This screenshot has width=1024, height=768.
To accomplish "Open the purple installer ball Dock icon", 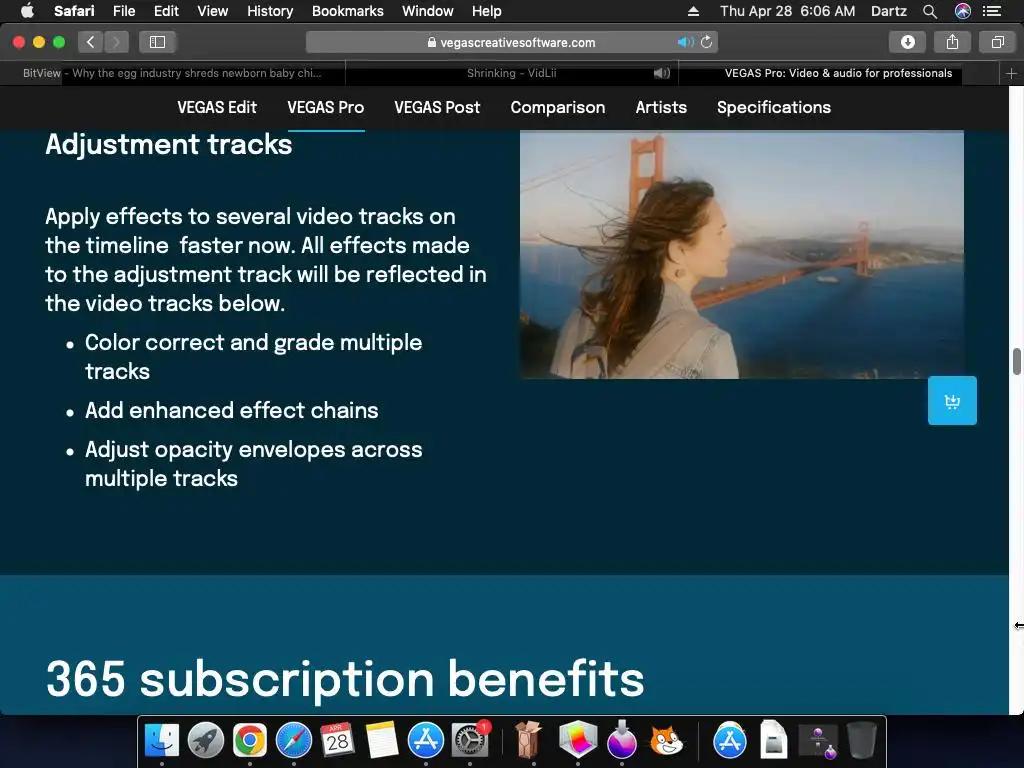I will click(622, 740).
